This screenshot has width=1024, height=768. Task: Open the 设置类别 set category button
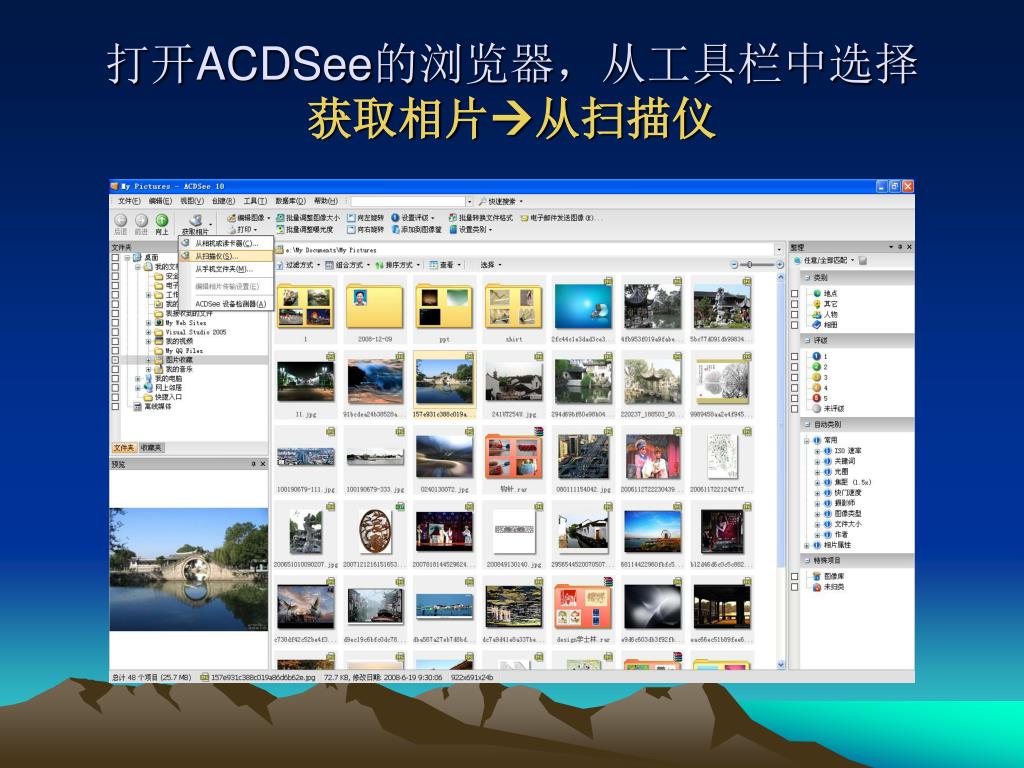(470, 229)
